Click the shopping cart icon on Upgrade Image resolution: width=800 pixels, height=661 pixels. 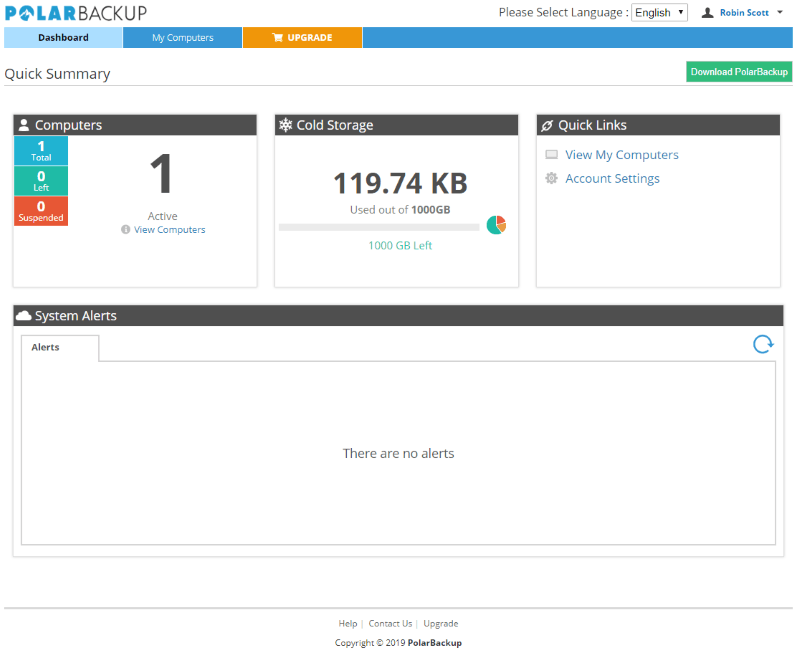point(277,38)
